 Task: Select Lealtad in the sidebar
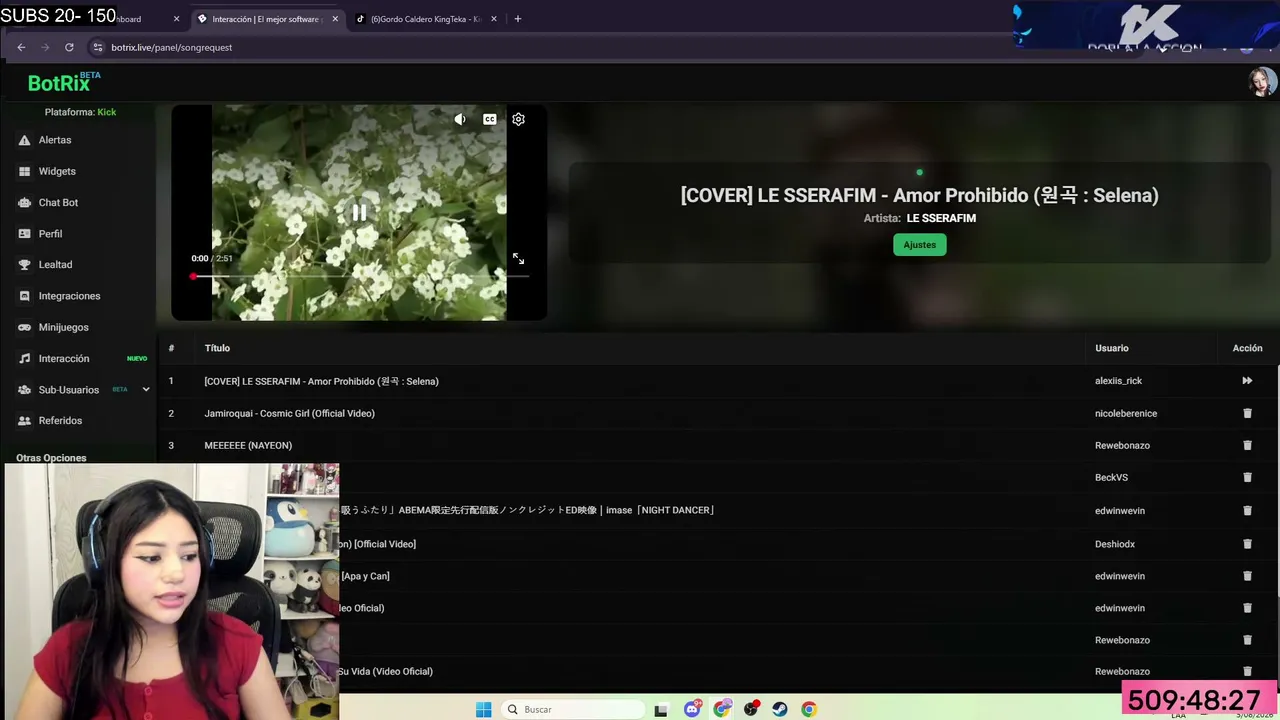click(x=55, y=264)
